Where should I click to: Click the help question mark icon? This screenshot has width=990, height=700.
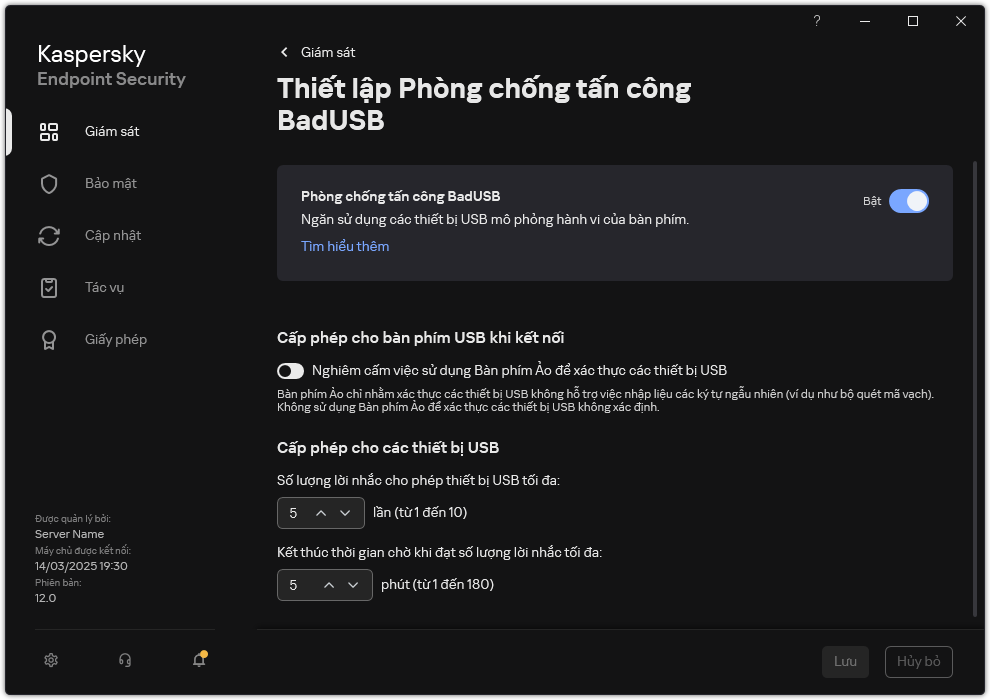817,21
